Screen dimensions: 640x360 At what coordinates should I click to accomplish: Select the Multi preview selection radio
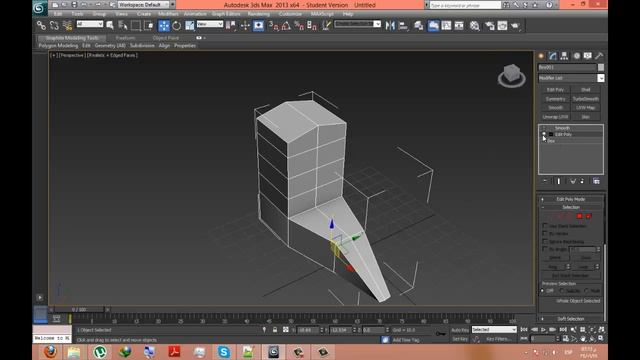click(587, 291)
